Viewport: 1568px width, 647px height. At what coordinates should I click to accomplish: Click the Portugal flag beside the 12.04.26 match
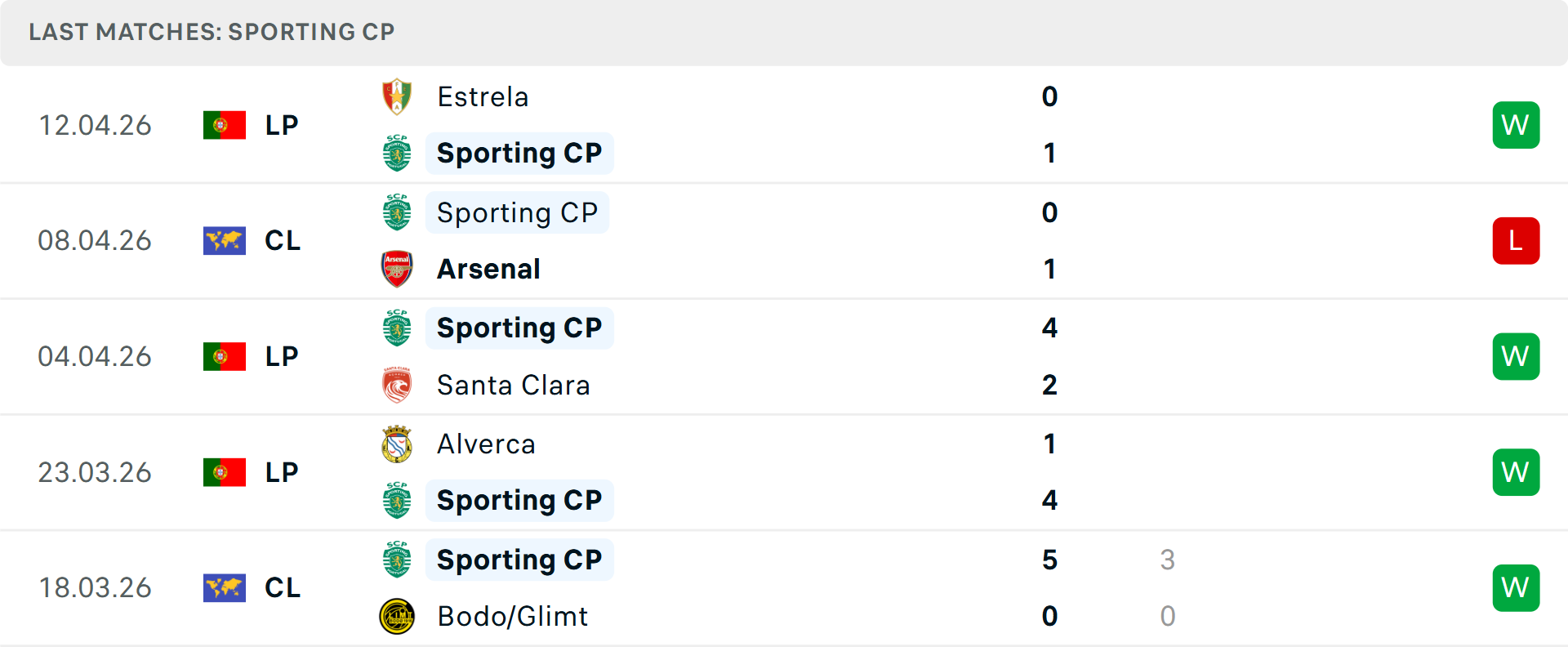225,124
